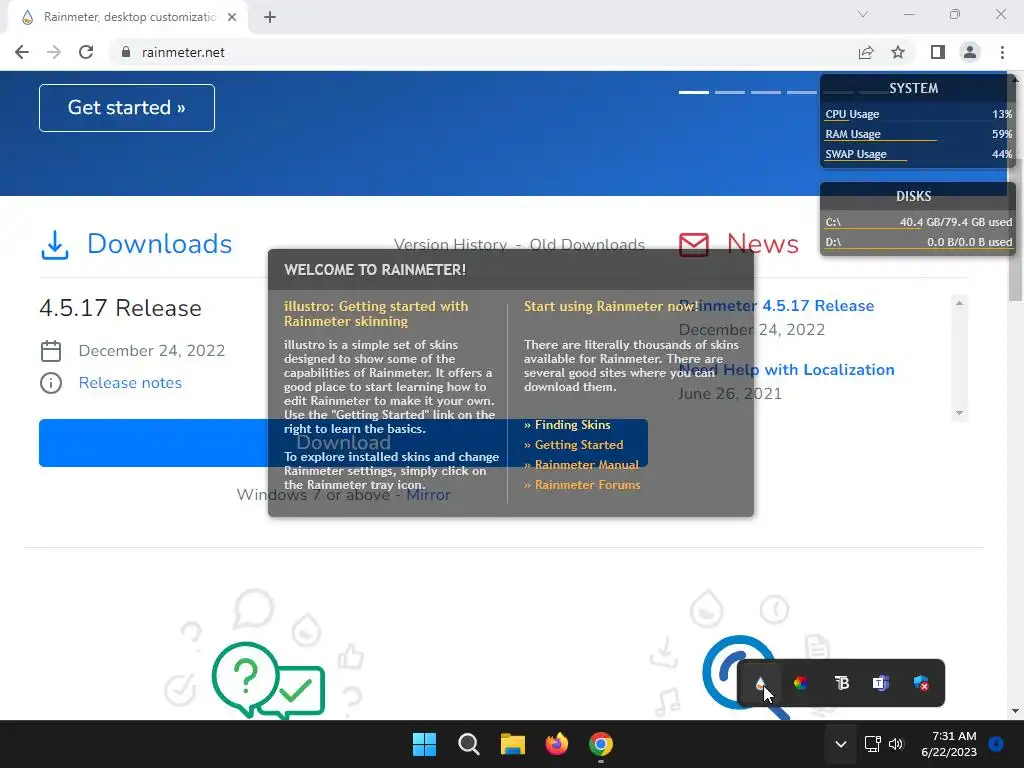Click Windows Security shield tray icon
This screenshot has height=768, width=1024.
pos(921,683)
